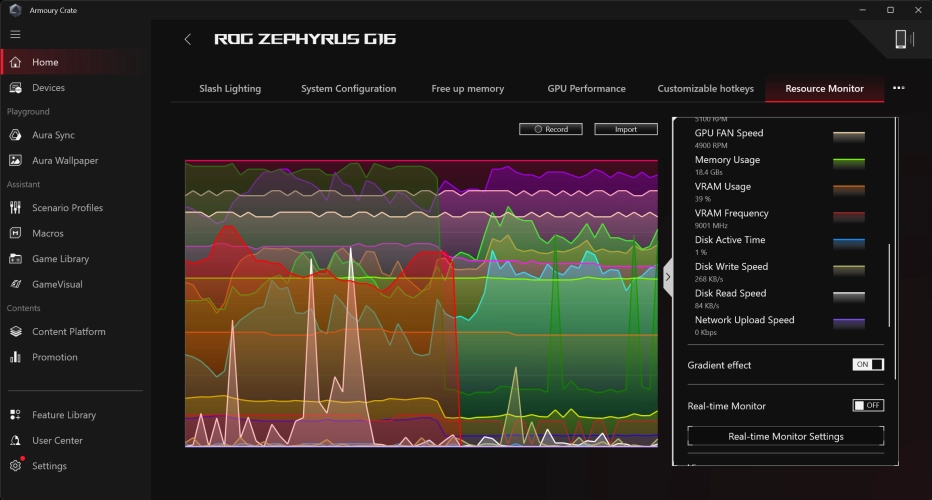Click the Feature Library icon
Screen dimensions: 932x500
(x=15, y=414)
